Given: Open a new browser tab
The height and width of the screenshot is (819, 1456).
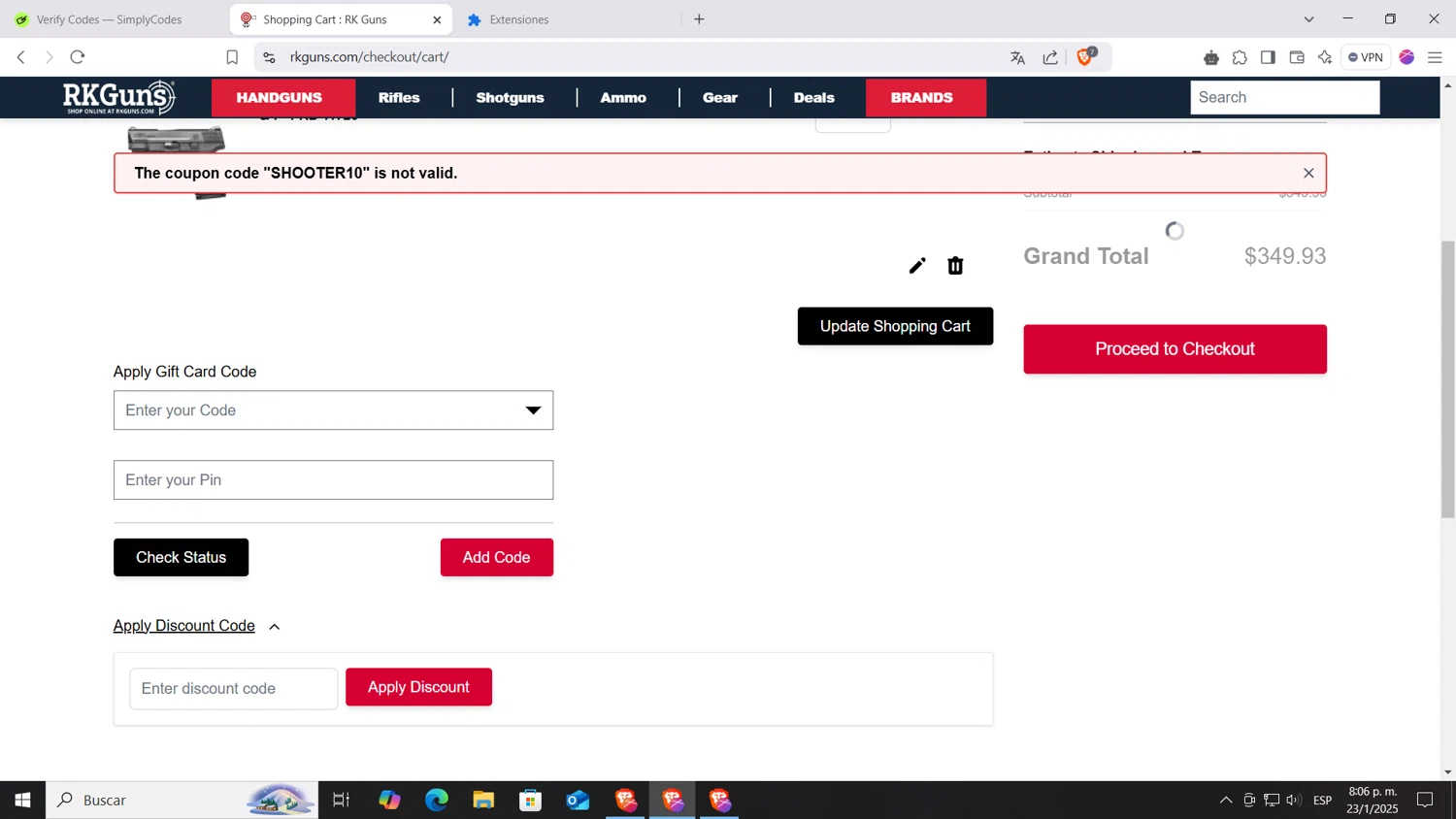Looking at the screenshot, I should (x=699, y=19).
